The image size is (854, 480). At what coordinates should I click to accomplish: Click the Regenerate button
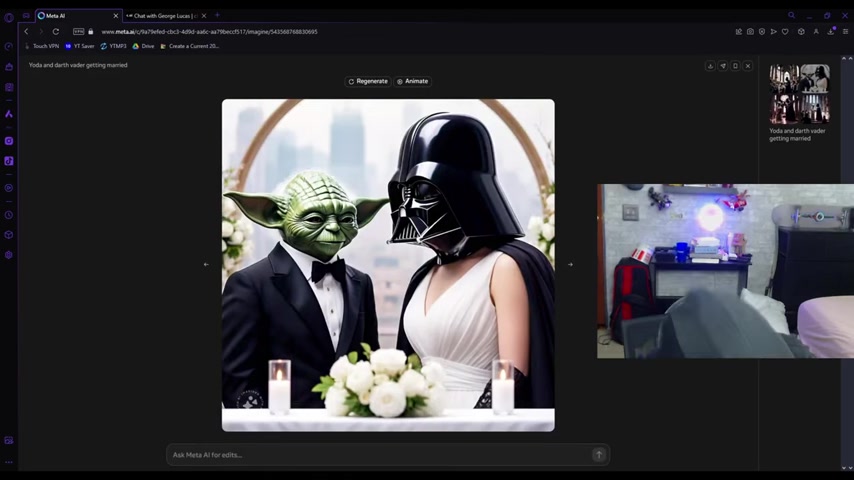coord(368,81)
